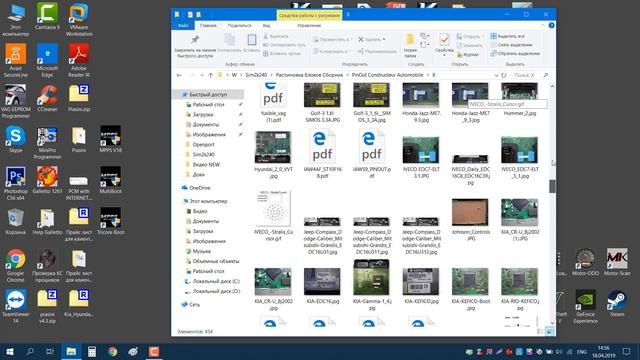Switch to the Главная ribbon tab

(x=208, y=26)
